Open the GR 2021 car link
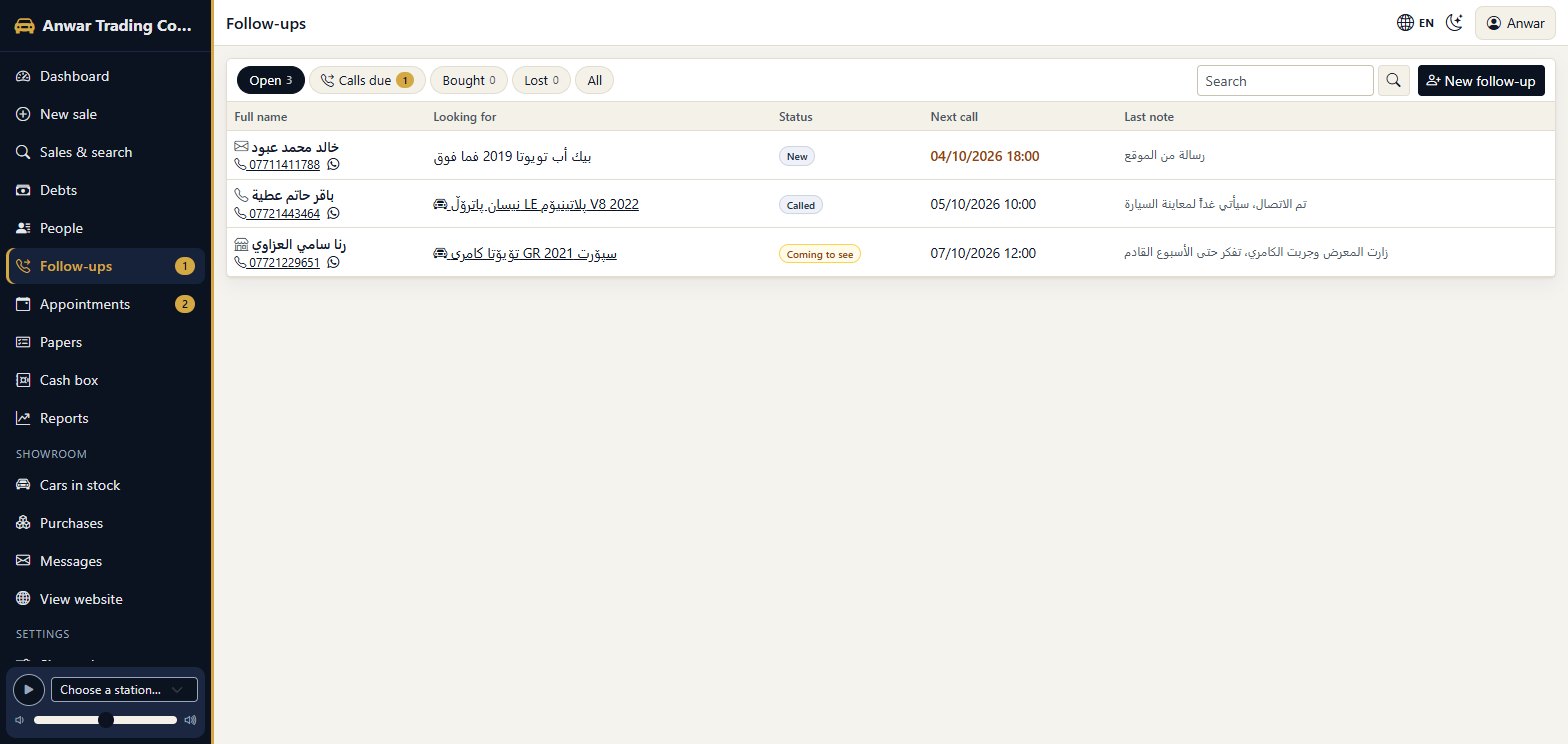Image resolution: width=1568 pixels, height=744 pixels. [525, 253]
